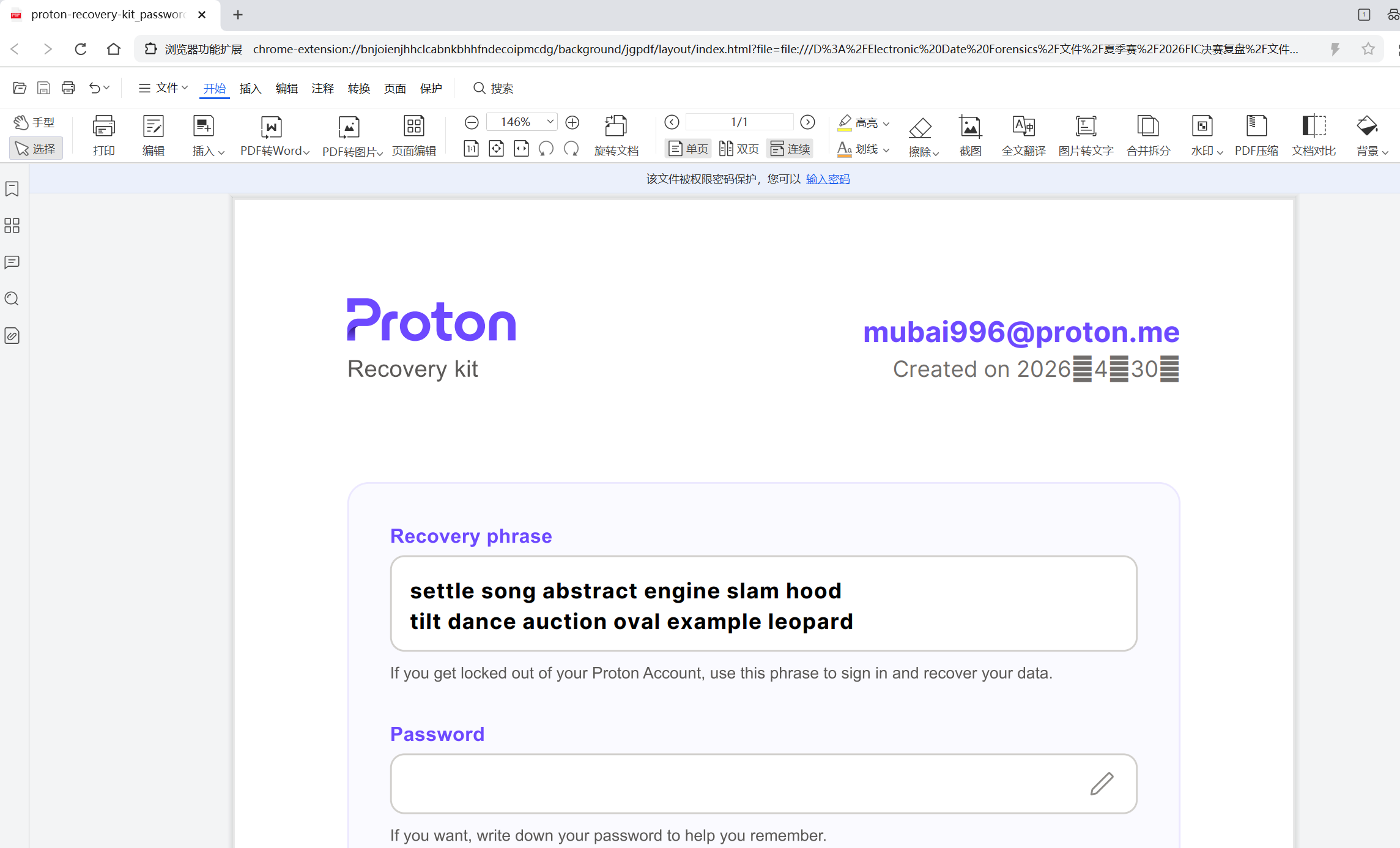Click the fit page icon
Image resolution: width=1400 pixels, height=848 pixels.
(497, 149)
